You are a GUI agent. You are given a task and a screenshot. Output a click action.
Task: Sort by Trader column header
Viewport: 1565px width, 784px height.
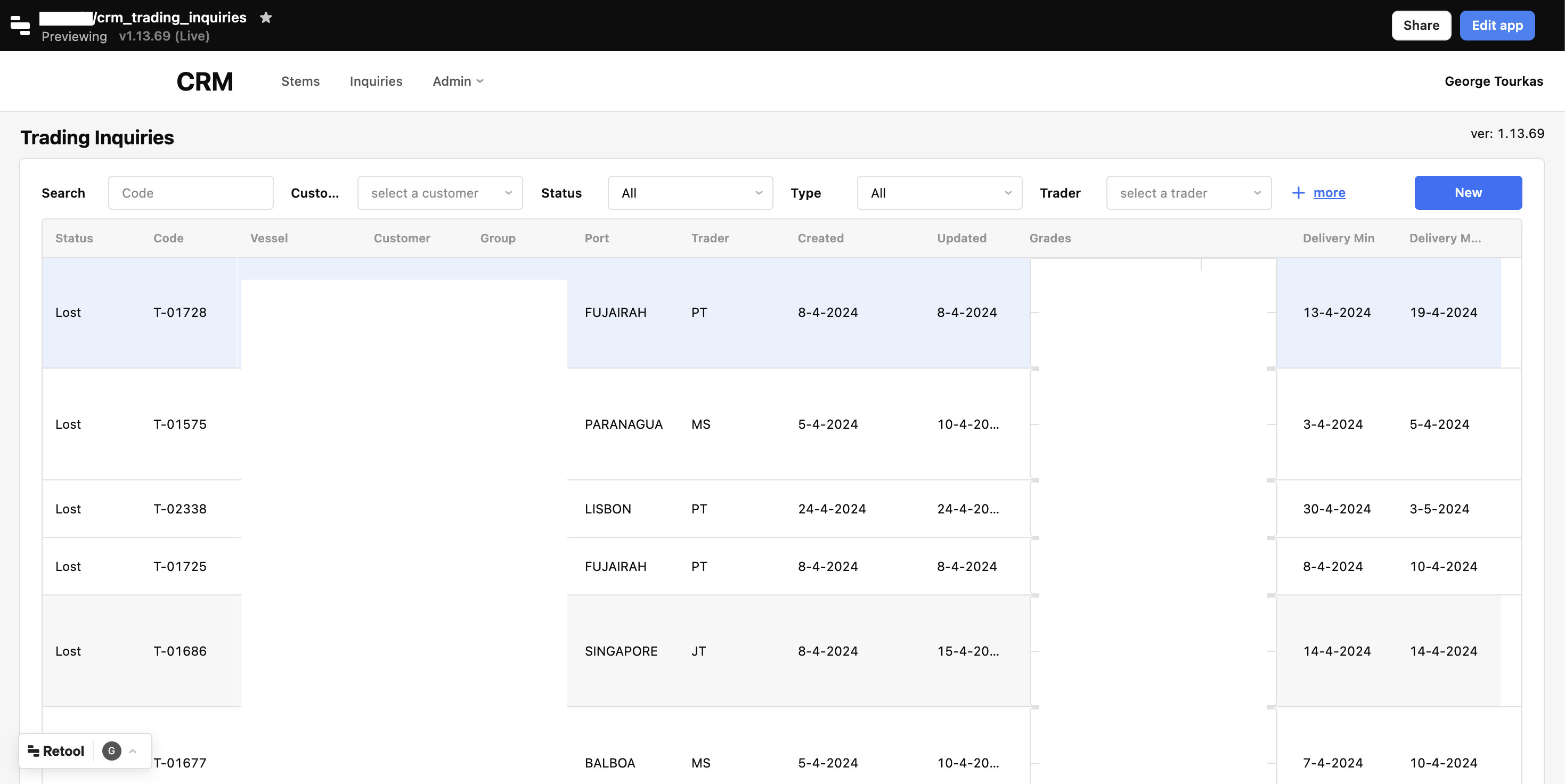pyautogui.click(x=710, y=239)
